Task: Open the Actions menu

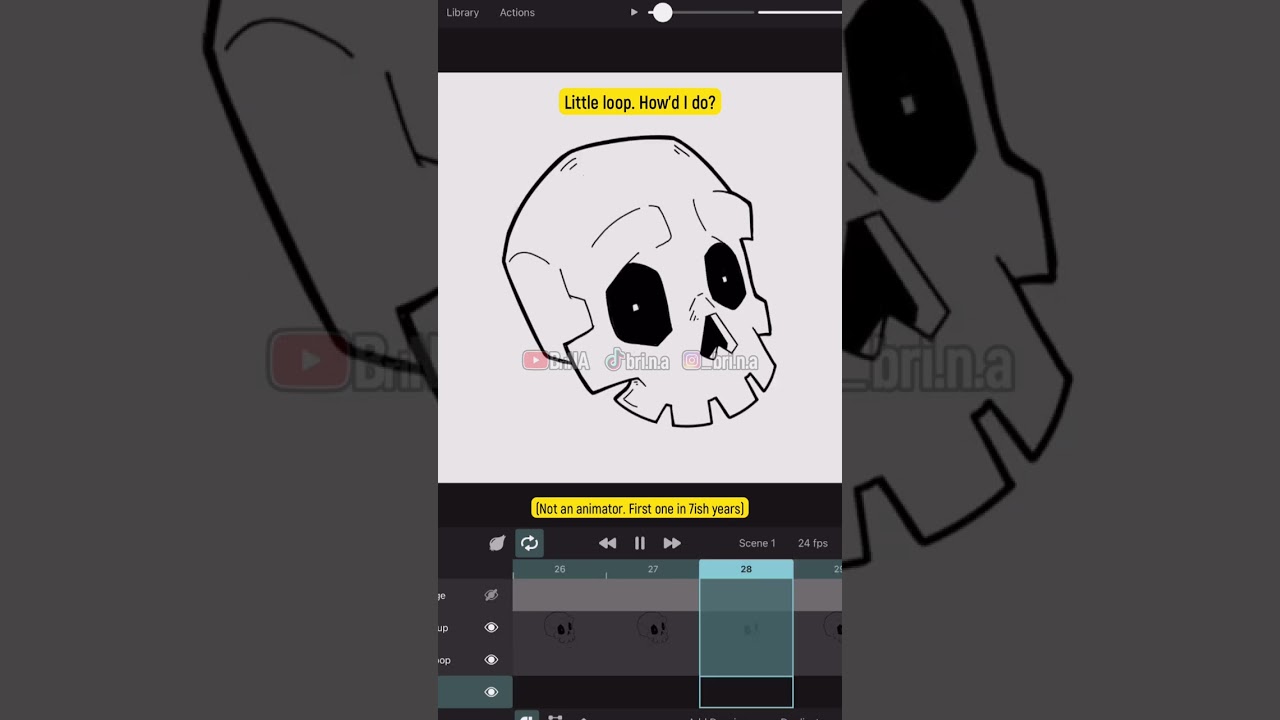Action: pos(517,12)
